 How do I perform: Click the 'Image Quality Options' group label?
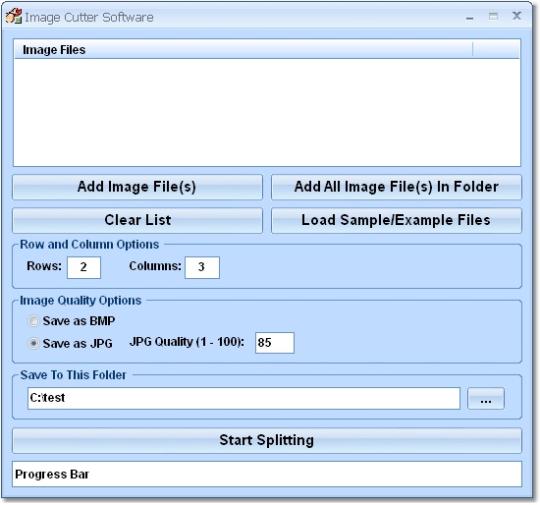(81, 301)
